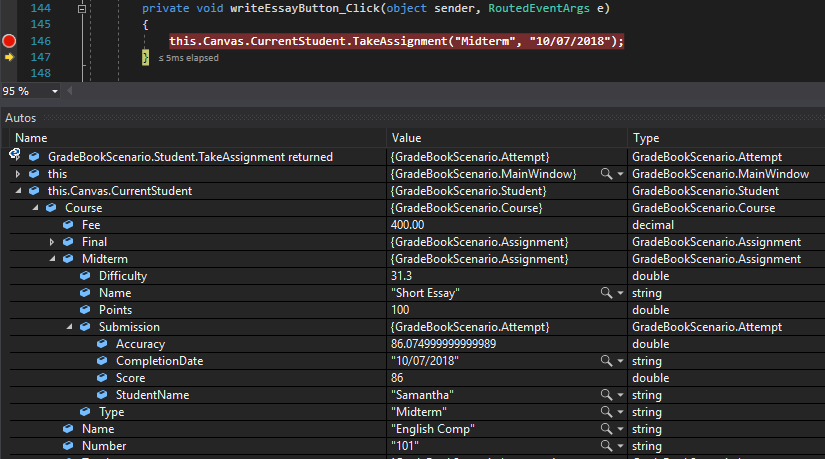Select the Accuracy value 86.074999999999989
The width and height of the screenshot is (825, 459).
[x=444, y=344]
